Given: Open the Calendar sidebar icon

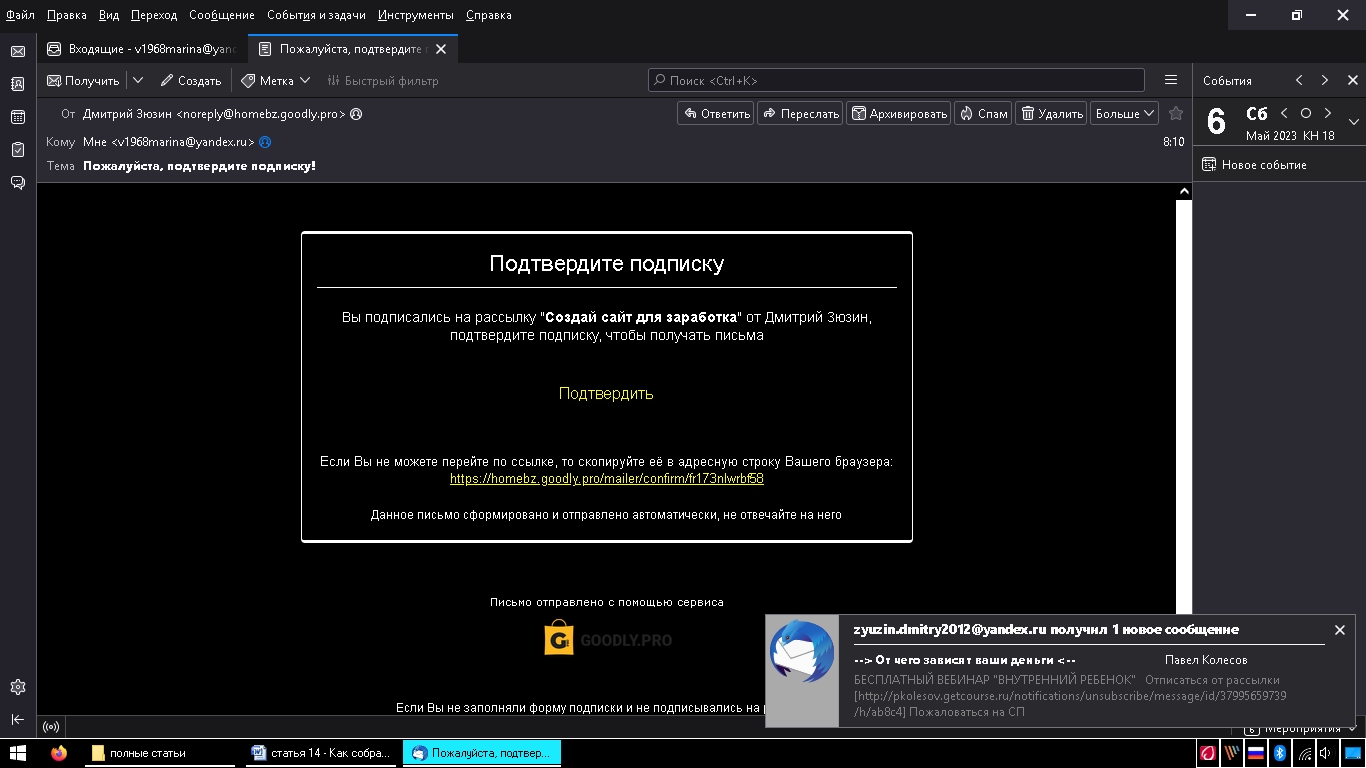Looking at the screenshot, I should (x=17, y=117).
